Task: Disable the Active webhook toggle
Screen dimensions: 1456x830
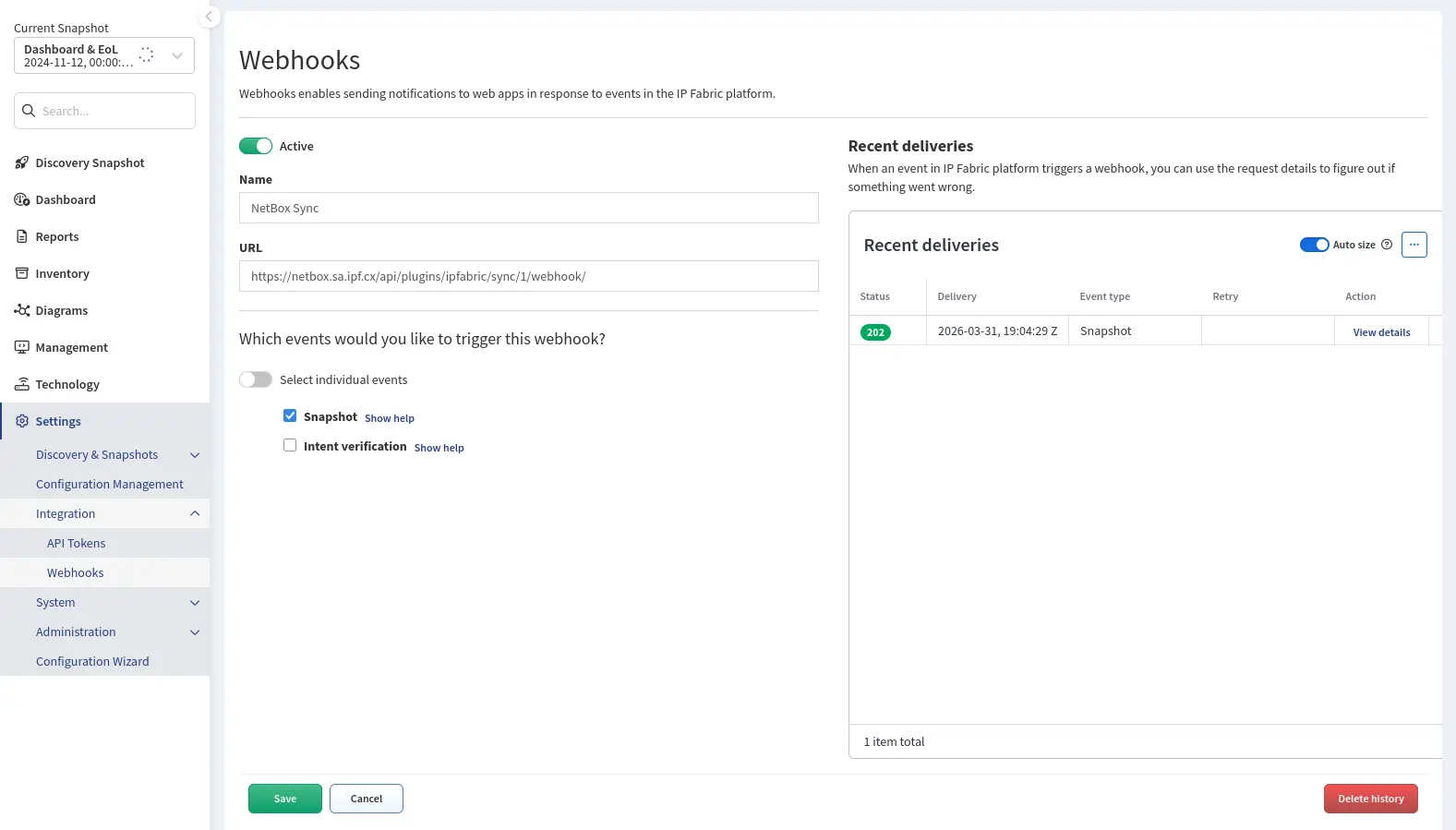Action: [x=256, y=147]
